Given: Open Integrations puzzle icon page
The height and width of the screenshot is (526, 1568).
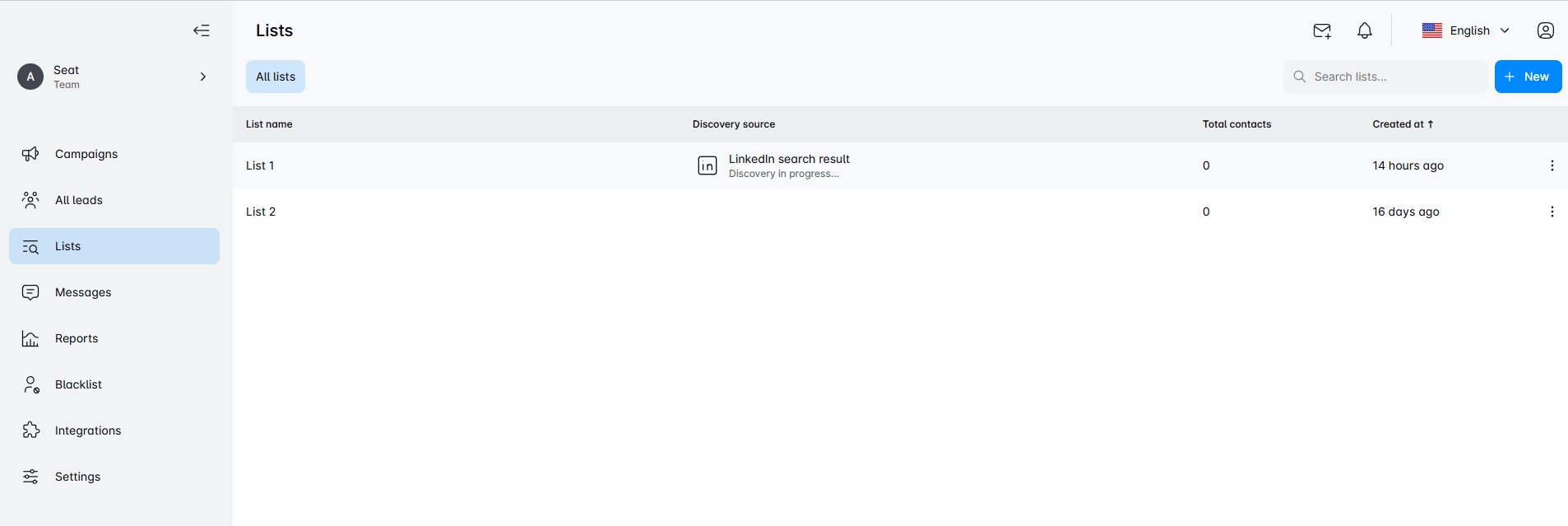Looking at the screenshot, I should [x=31, y=431].
